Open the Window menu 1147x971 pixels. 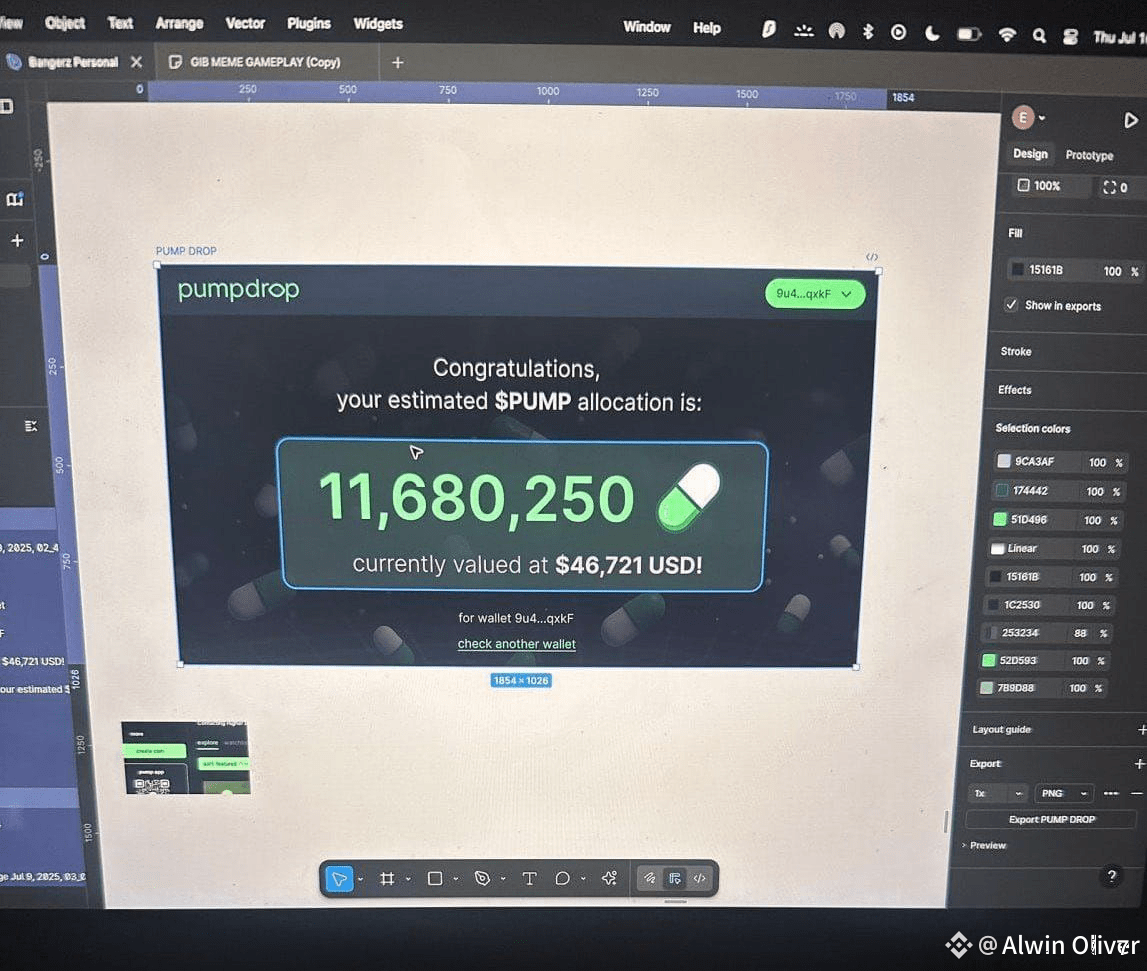pyautogui.click(x=647, y=27)
